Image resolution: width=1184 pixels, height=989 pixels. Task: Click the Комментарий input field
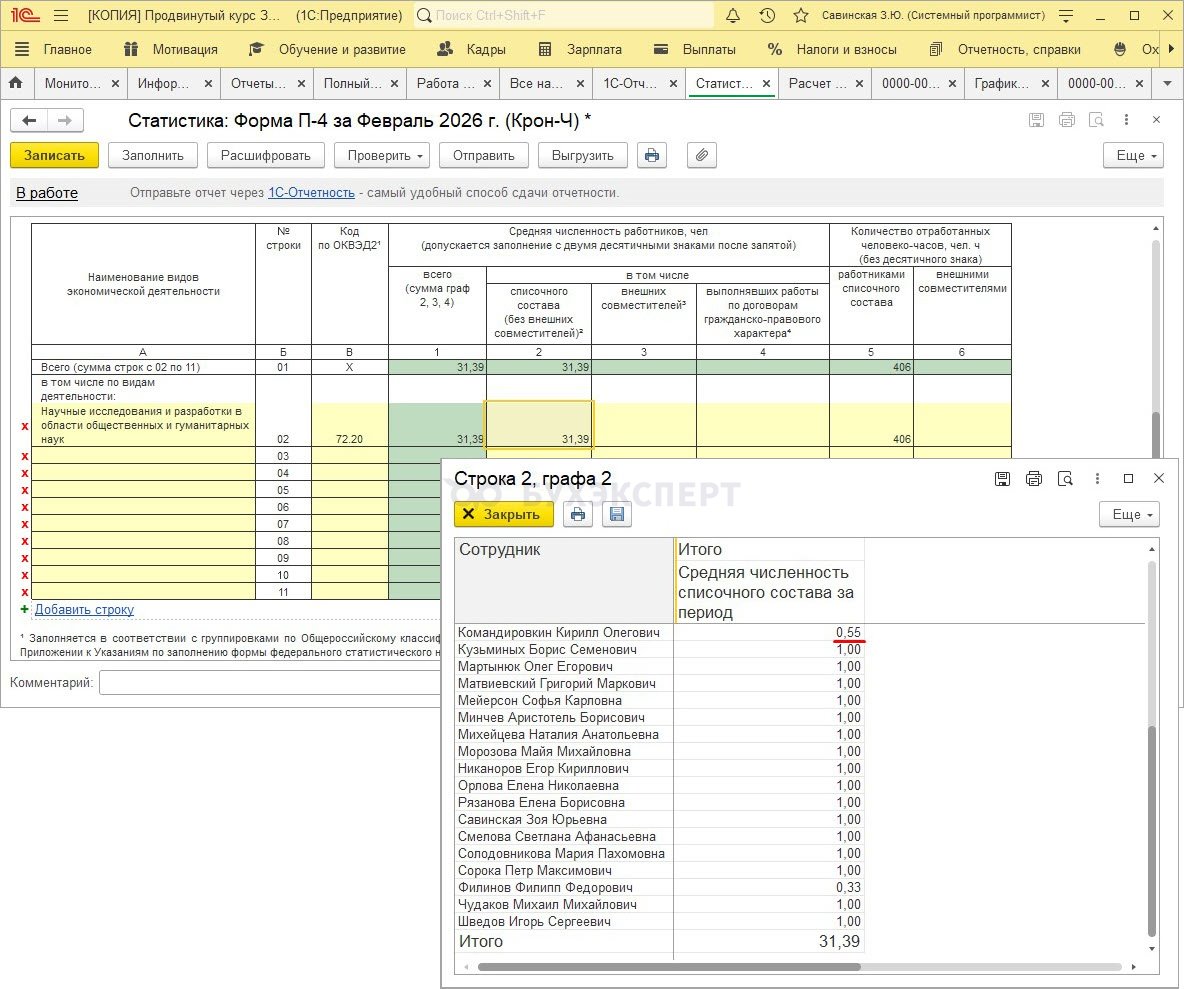[270, 683]
